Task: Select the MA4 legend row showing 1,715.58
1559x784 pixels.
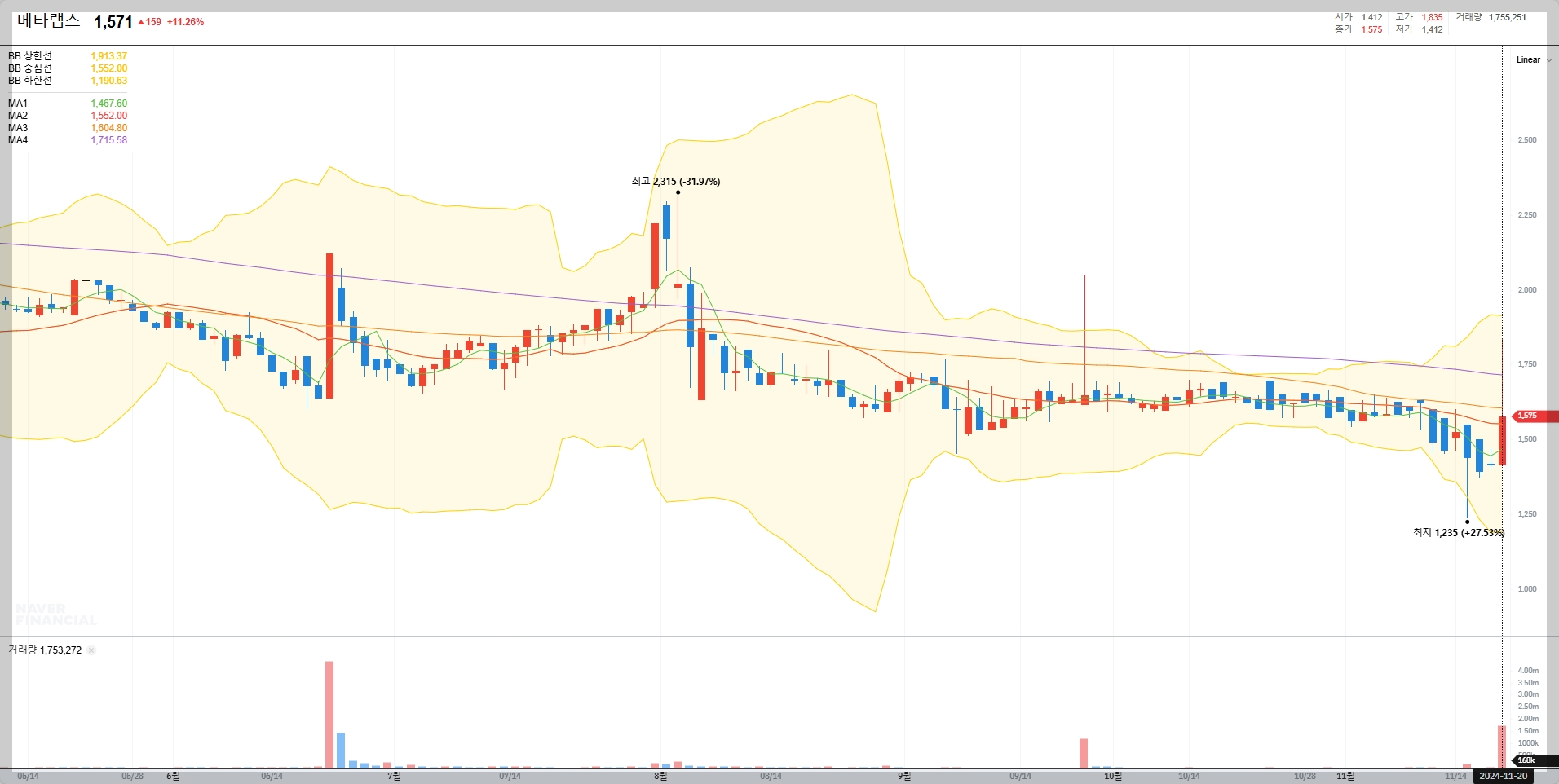Action: coord(68,140)
